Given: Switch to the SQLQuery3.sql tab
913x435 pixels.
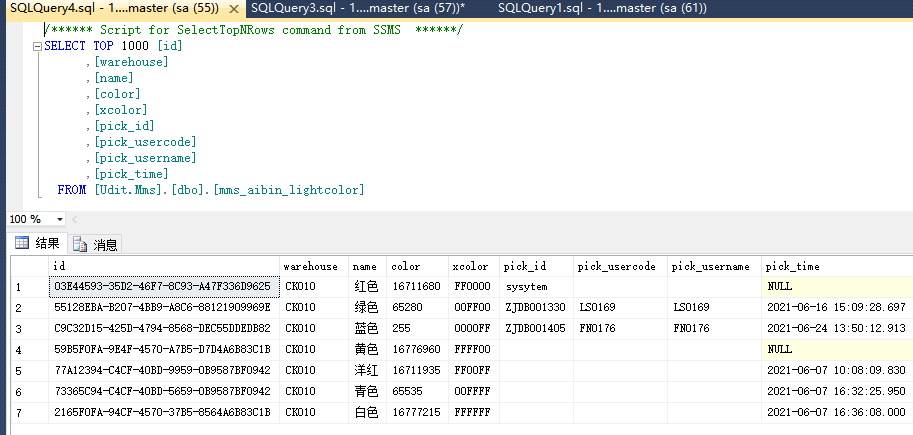Looking at the screenshot, I should (x=357, y=8).
